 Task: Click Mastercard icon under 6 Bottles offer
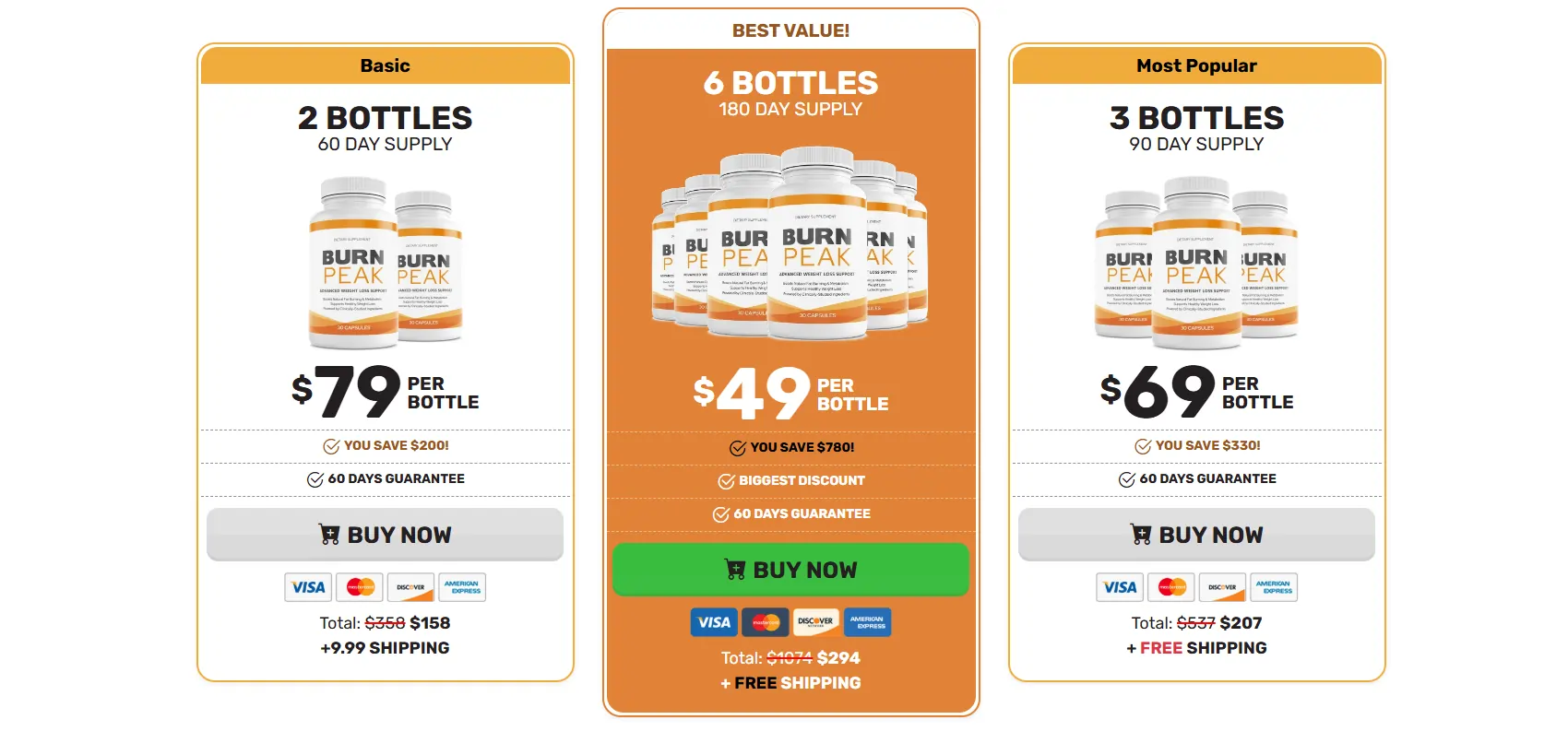(x=766, y=622)
